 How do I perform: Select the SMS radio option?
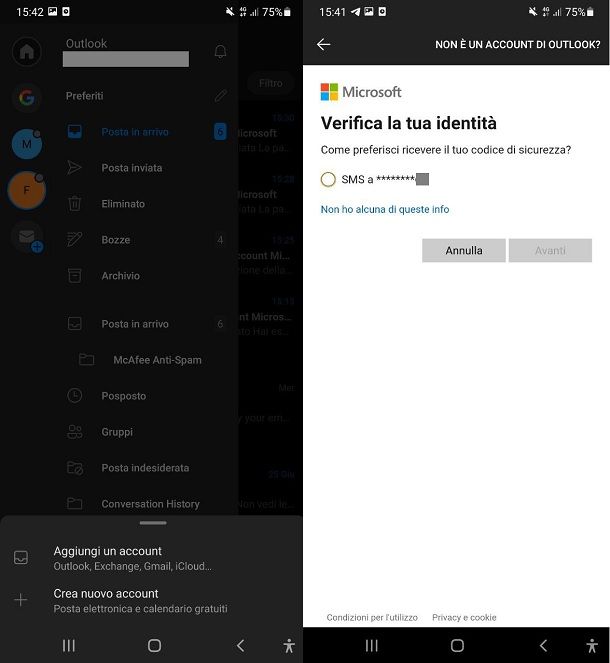pos(328,179)
